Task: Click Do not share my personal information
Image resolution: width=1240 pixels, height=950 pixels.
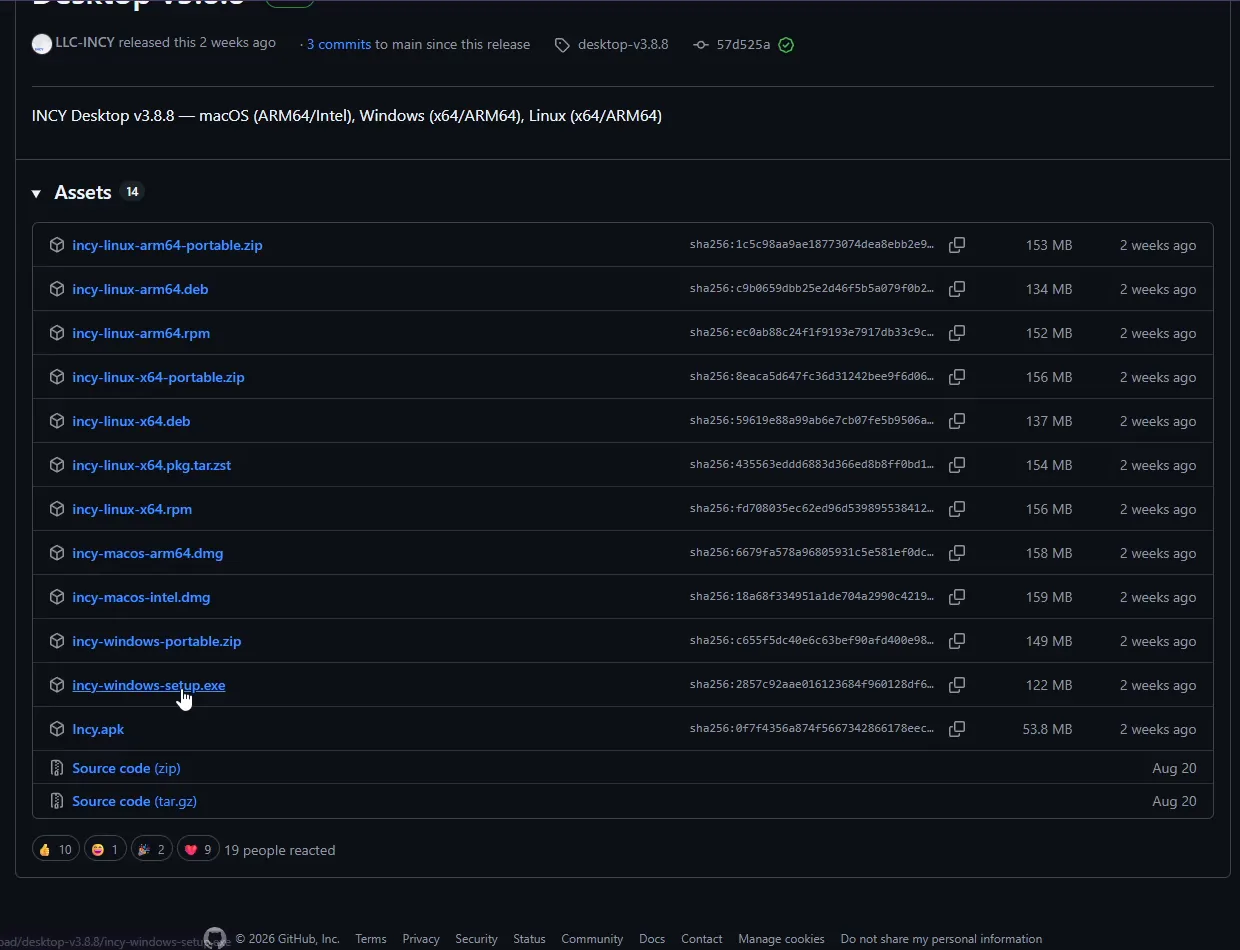Action: click(x=941, y=939)
